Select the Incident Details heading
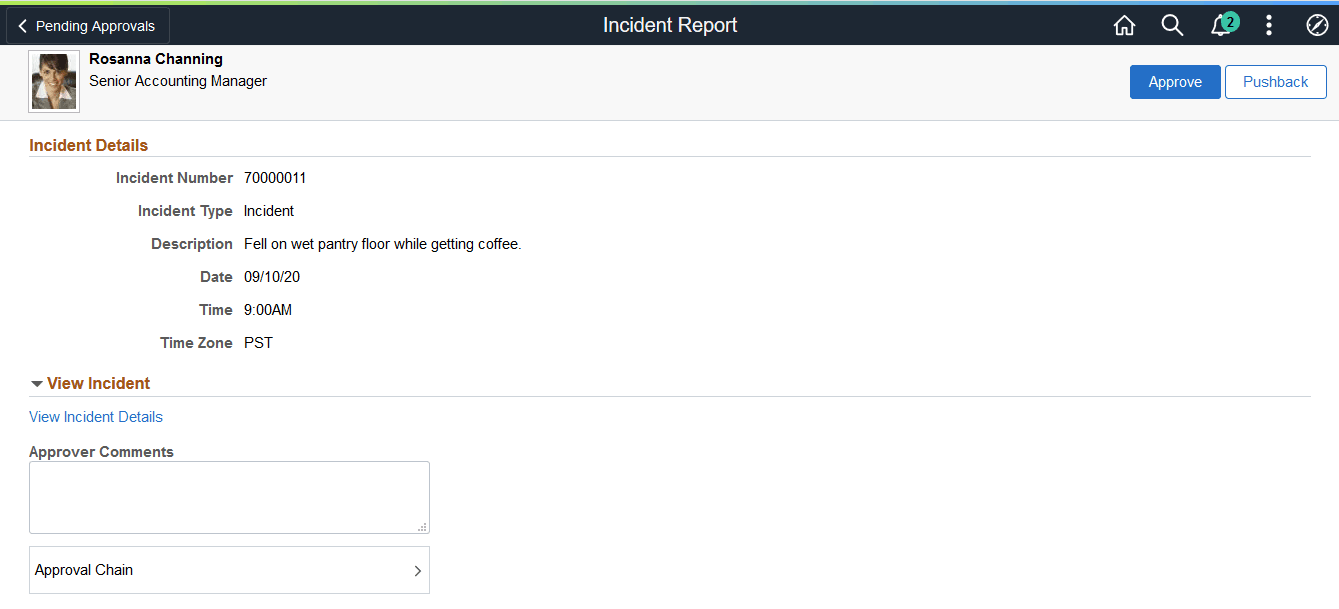This screenshot has width=1339, height=609. (88, 144)
